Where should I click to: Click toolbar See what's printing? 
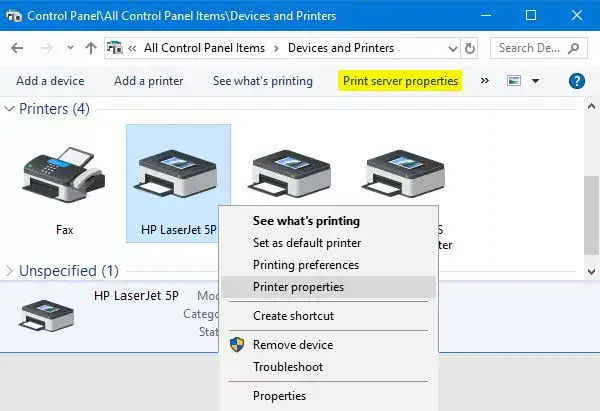click(263, 81)
